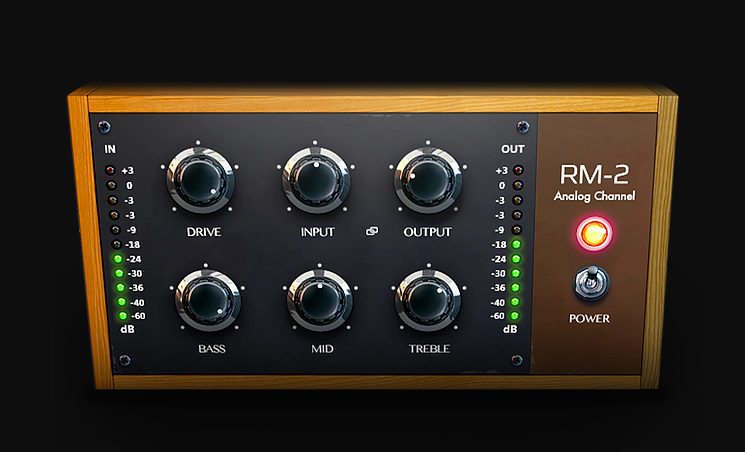
Task: Select the TREBLE EQ knob
Action: [x=427, y=298]
